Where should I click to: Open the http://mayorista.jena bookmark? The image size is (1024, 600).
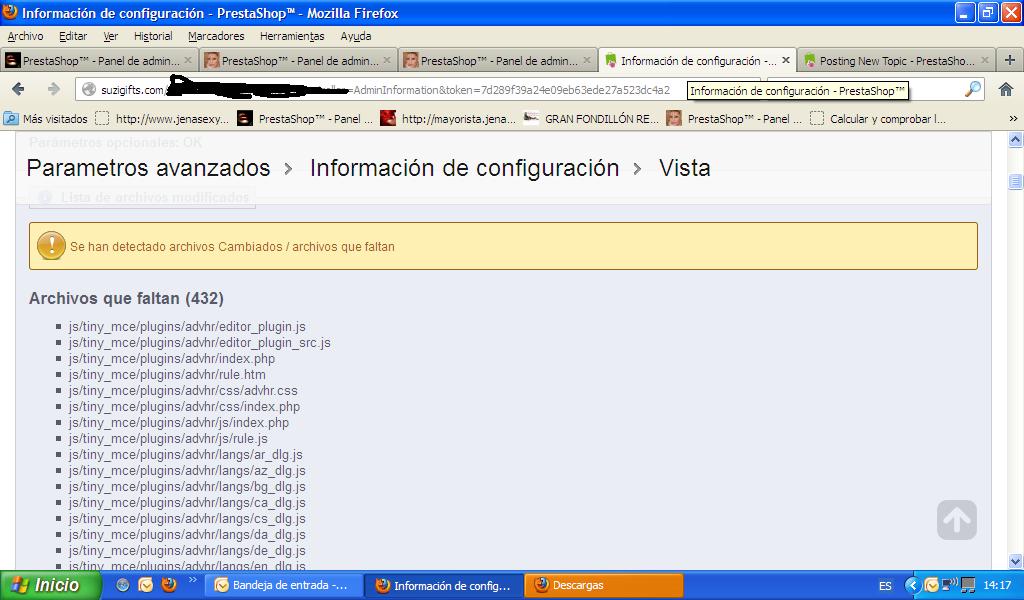(x=448, y=119)
